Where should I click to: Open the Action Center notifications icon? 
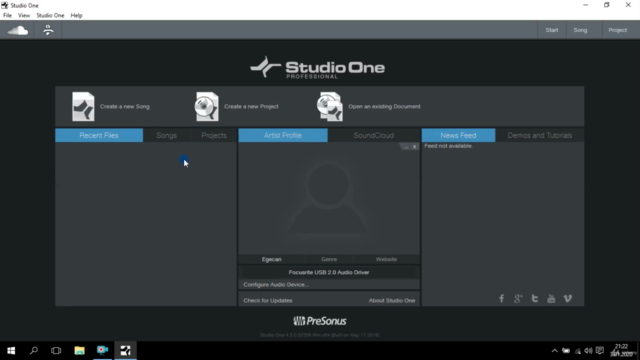[600, 351]
